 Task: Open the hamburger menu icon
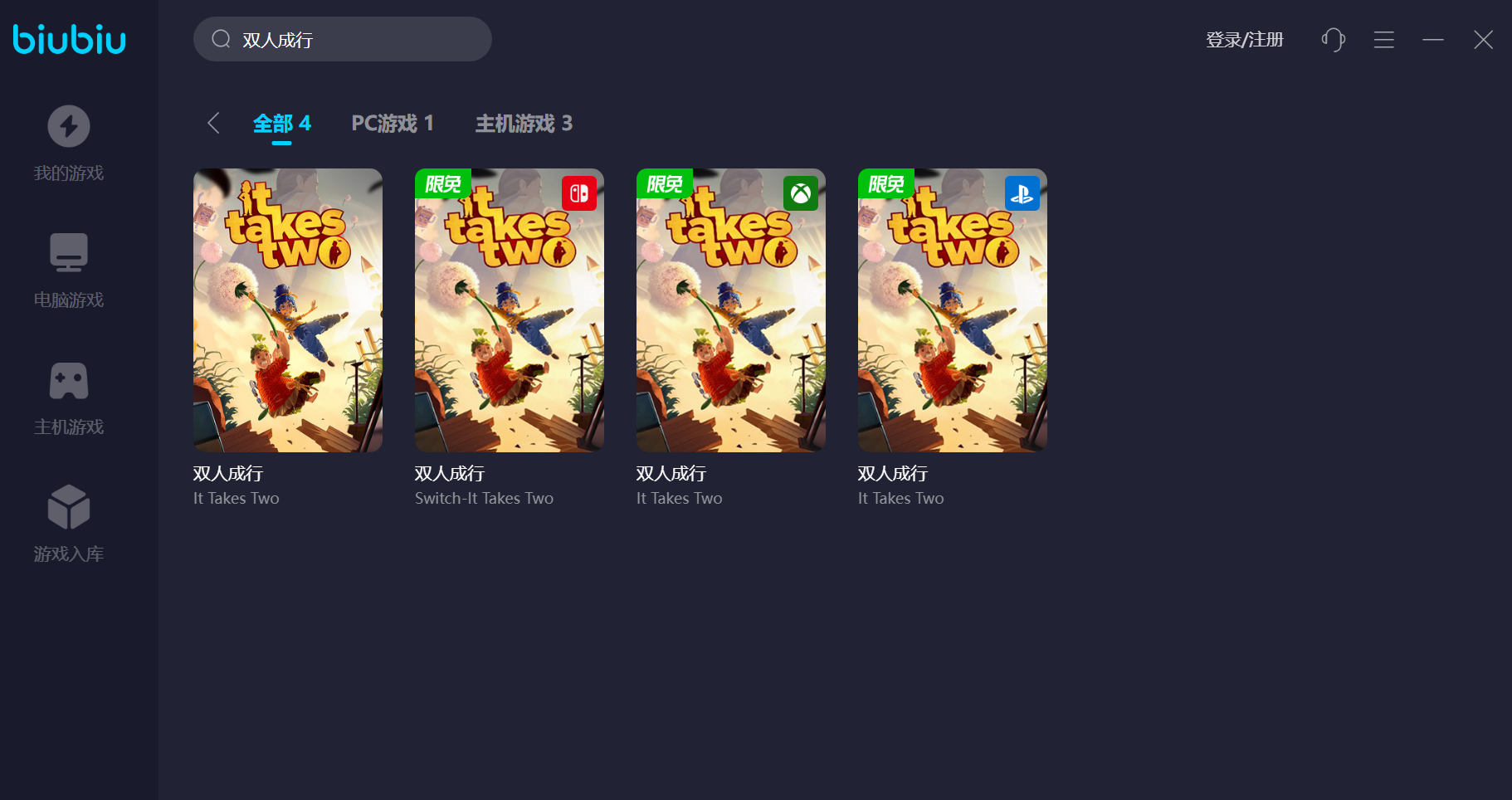point(1383,40)
